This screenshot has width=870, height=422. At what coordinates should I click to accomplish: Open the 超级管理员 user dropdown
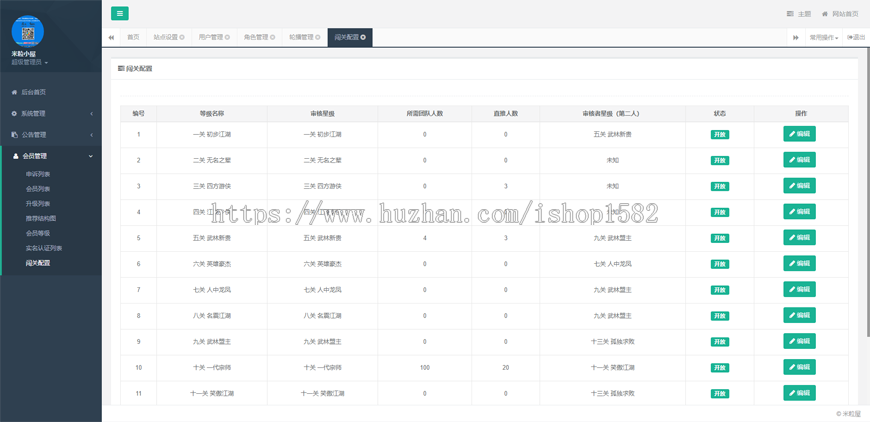29,62
